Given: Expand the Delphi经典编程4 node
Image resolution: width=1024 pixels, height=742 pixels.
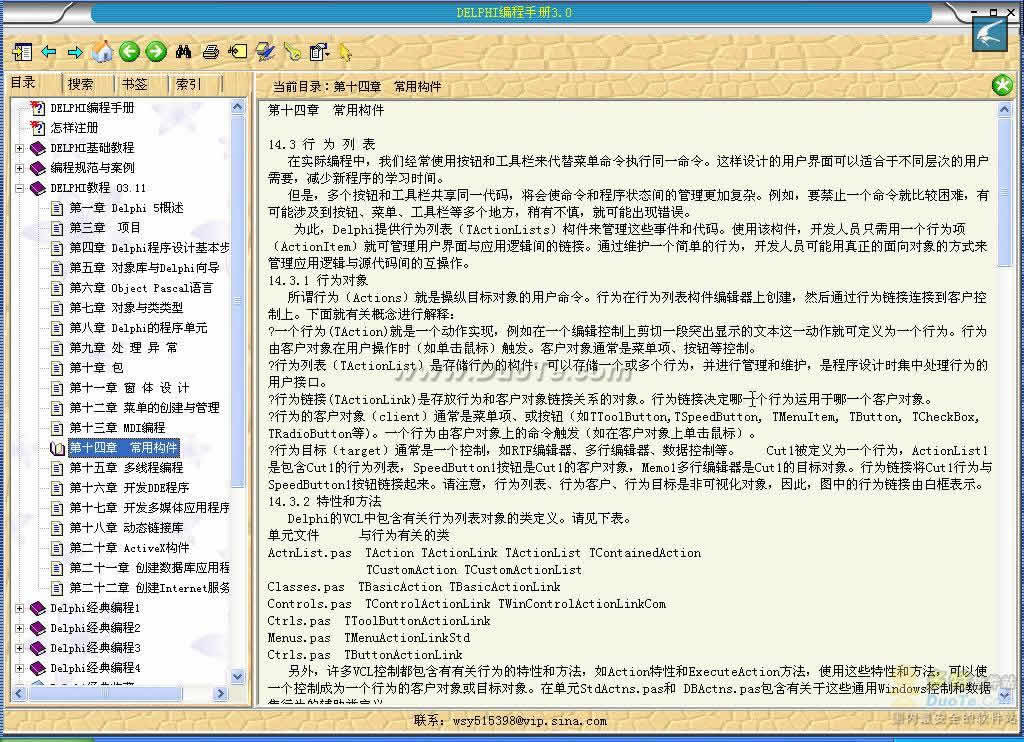Looking at the screenshot, I should (x=20, y=668).
